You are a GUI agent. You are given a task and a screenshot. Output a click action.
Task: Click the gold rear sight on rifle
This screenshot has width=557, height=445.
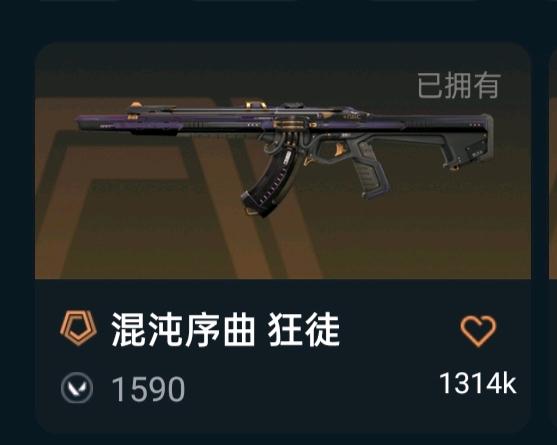tap(255, 105)
